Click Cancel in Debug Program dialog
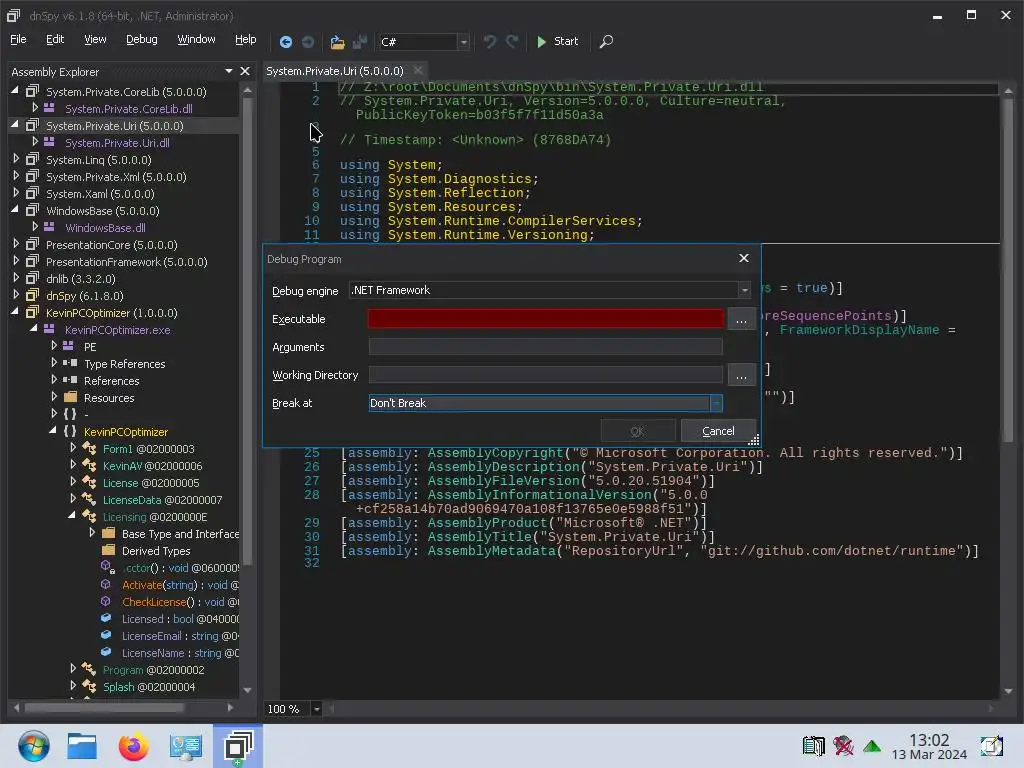This screenshot has height=768, width=1024. point(718,431)
